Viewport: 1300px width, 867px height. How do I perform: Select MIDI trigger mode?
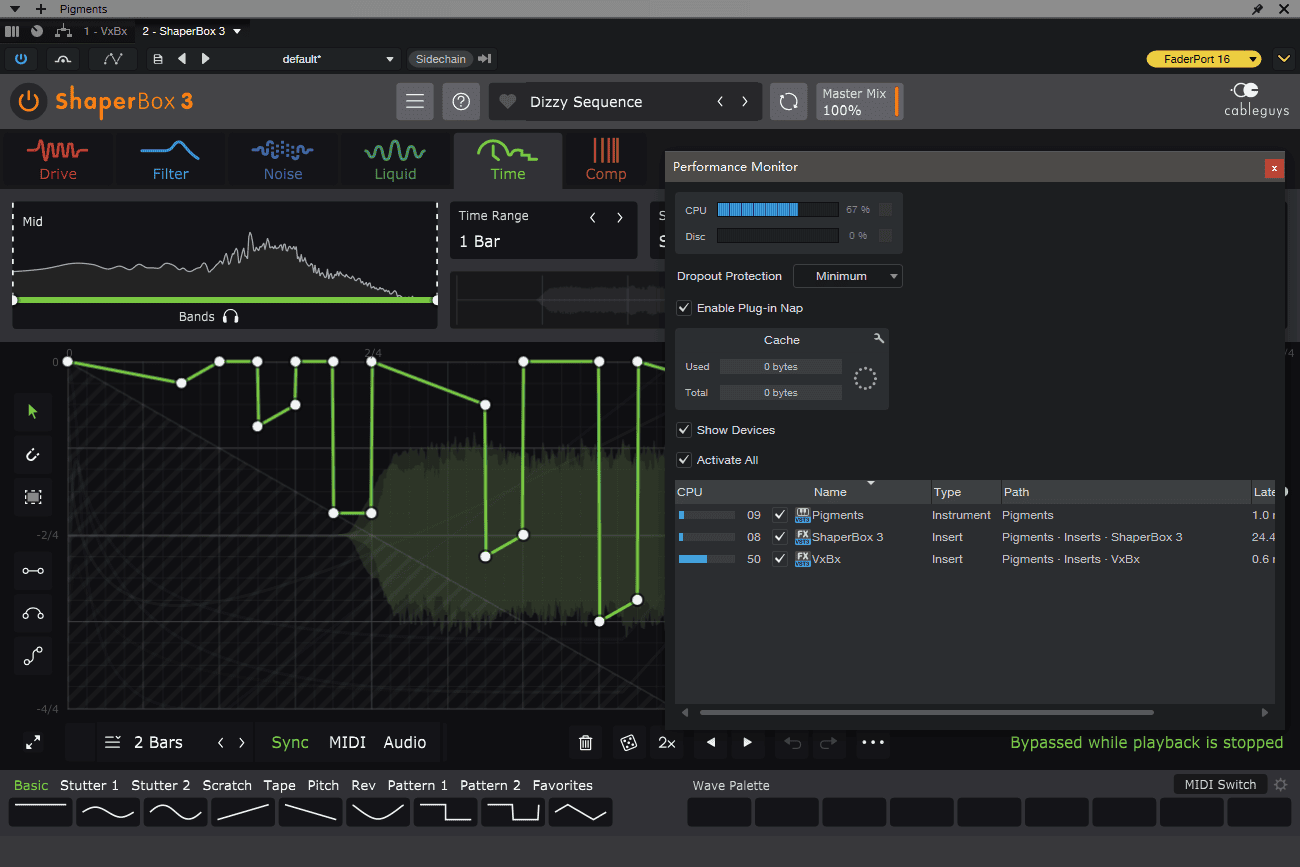pos(347,742)
